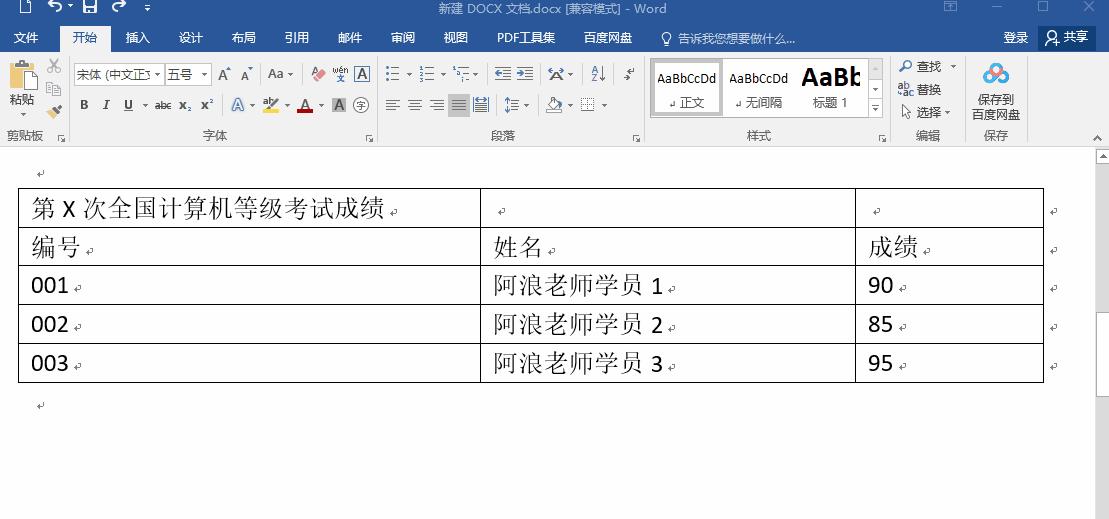The height and width of the screenshot is (519, 1109).
Task: Open the line spacing dropdown
Action: [x=517, y=105]
